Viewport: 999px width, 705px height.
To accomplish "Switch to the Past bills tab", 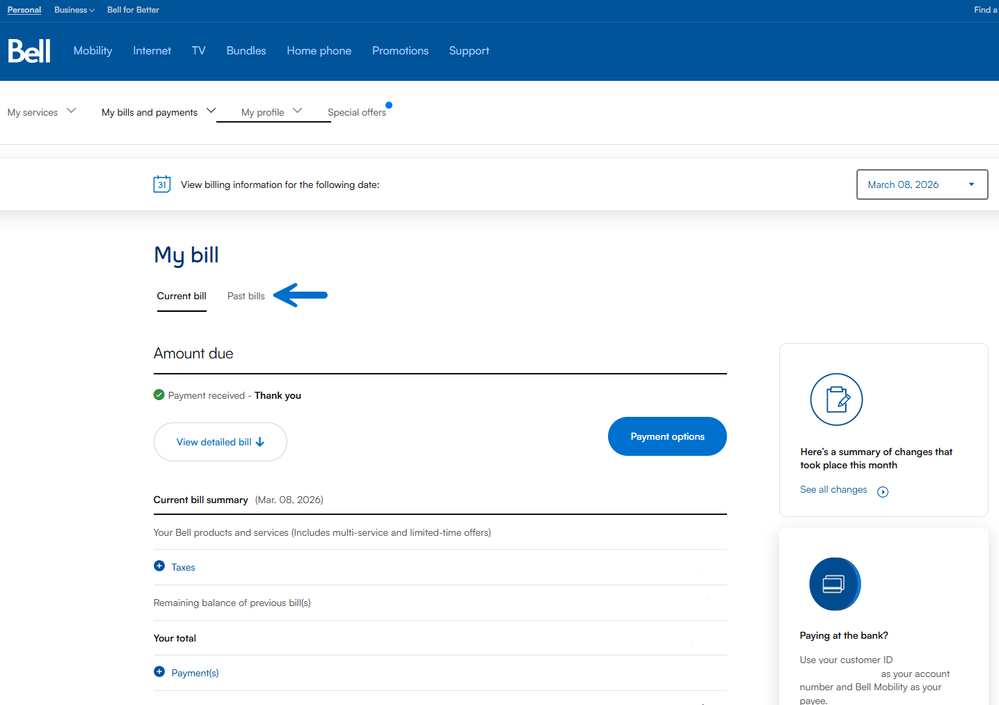I will (x=246, y=296).
